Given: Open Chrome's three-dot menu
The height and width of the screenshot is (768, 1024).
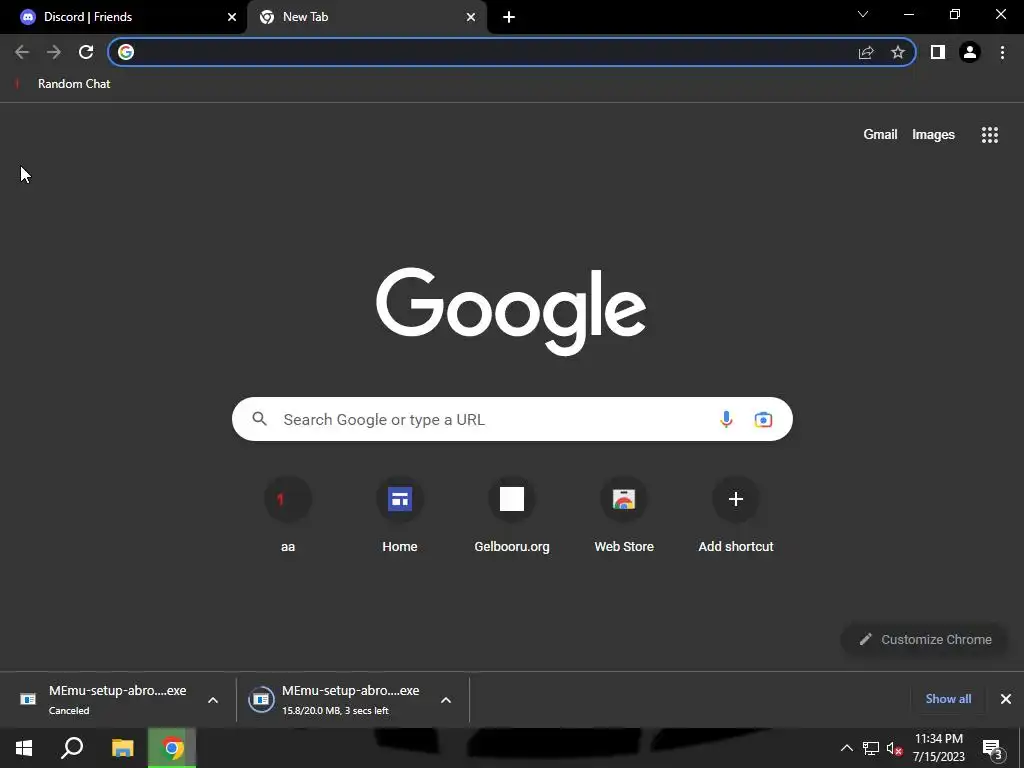Looking at the screenshot, I should [1002, 52].
